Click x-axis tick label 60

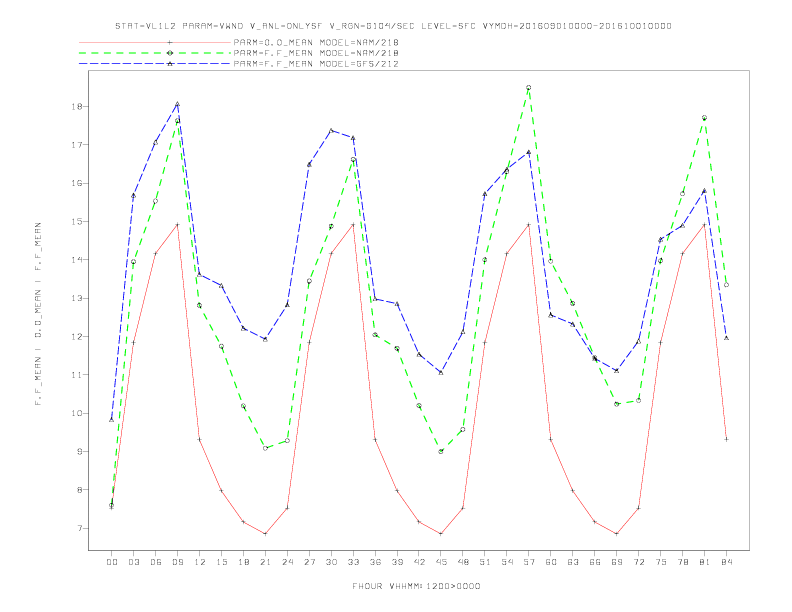click(551, 562)
